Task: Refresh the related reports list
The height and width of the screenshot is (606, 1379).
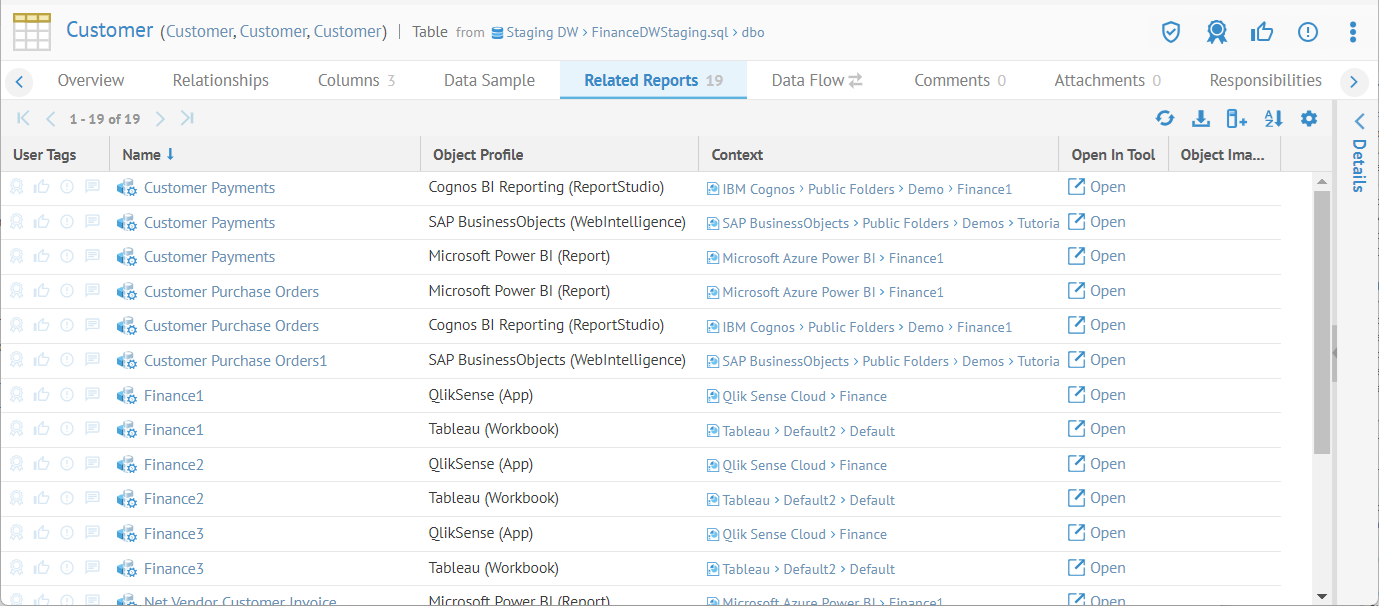Action: [x=1165, y=119]
